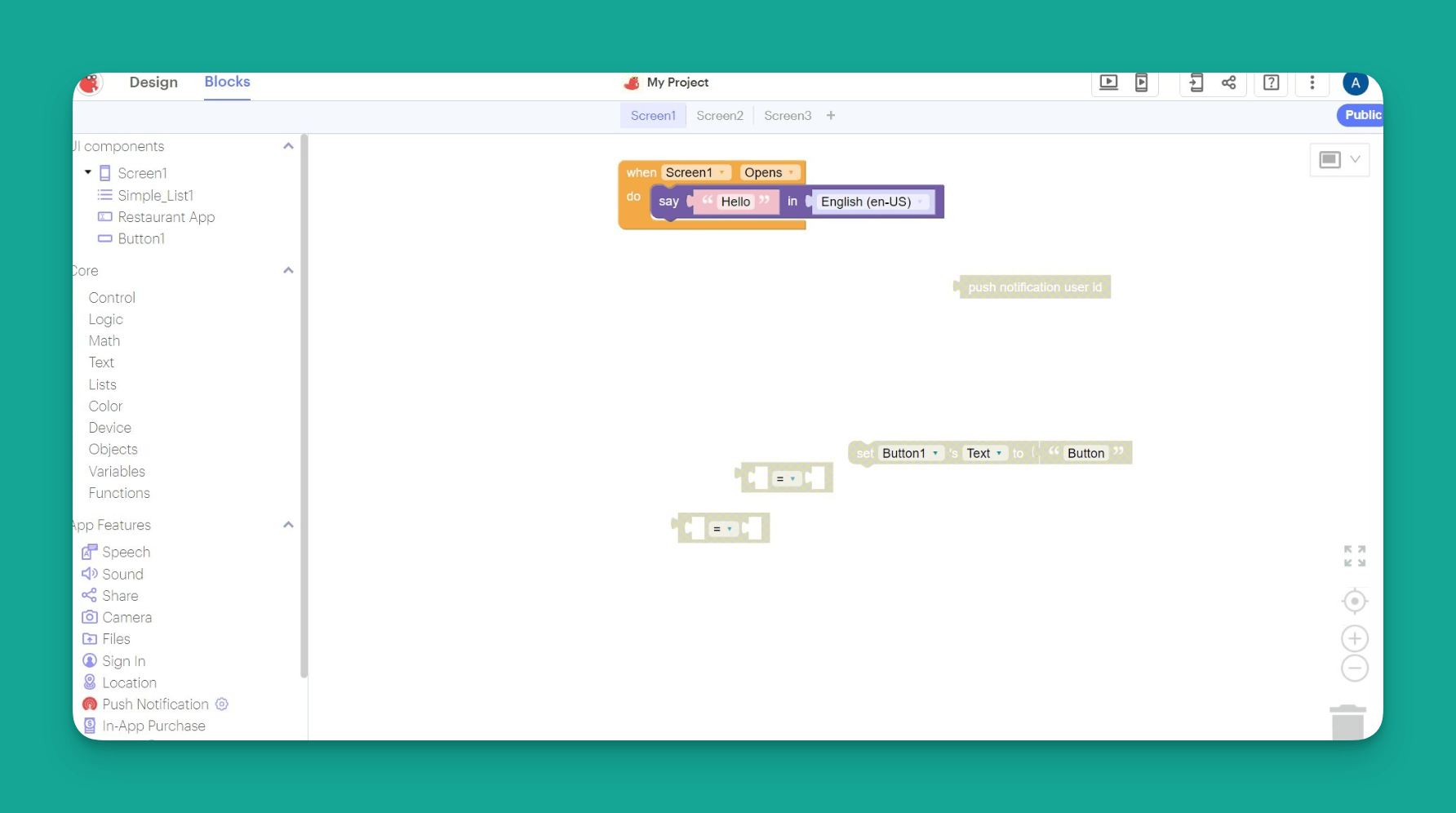Click the Thunkable logo icon
Screen dimensions: 1456x813
(x=90, y=83)
